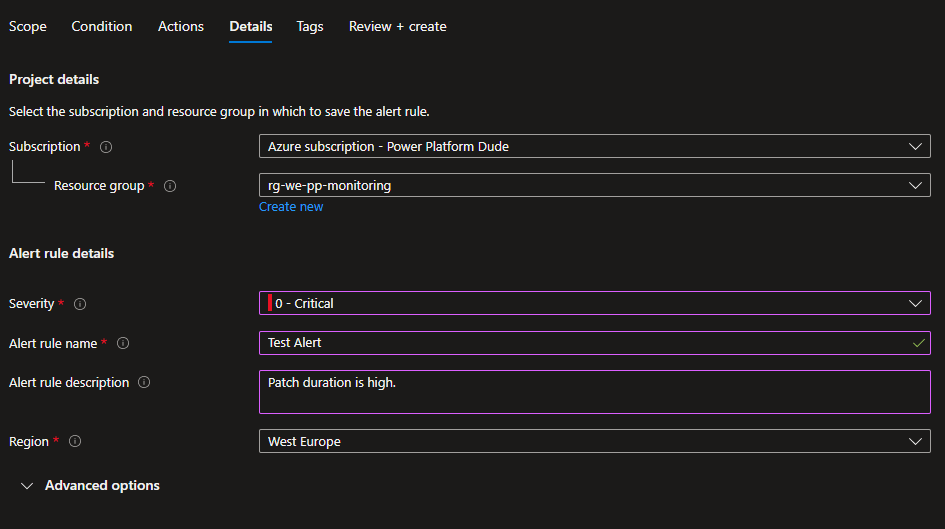This screenshot has height=529, width=945.
Task: Go to the Actions tab
Action: click(x=181, y=26)
